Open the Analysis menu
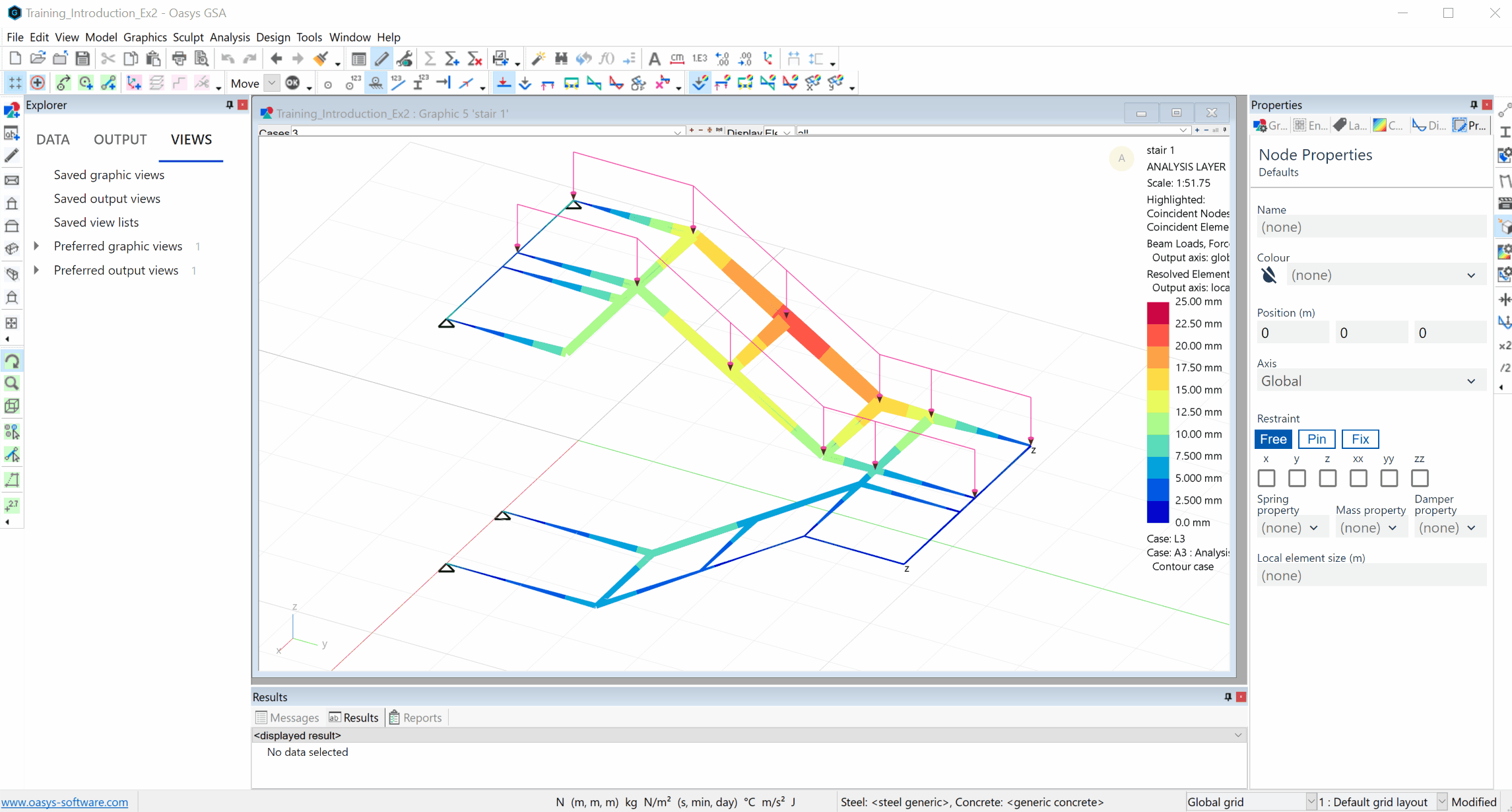This screenshot has width=1512, height=812. click(x=229, y=37)
